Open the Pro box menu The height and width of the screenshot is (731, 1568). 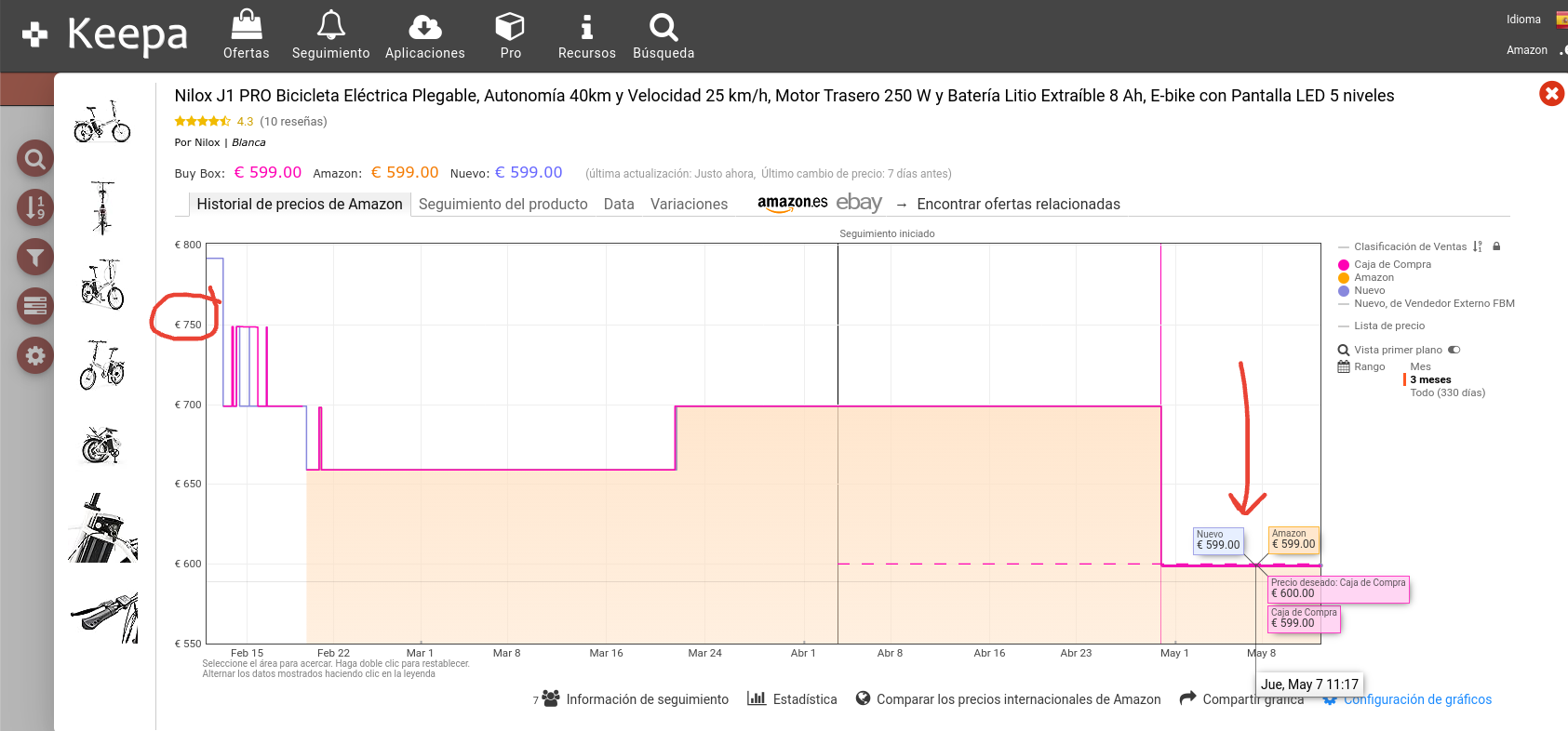pos(510,34)
